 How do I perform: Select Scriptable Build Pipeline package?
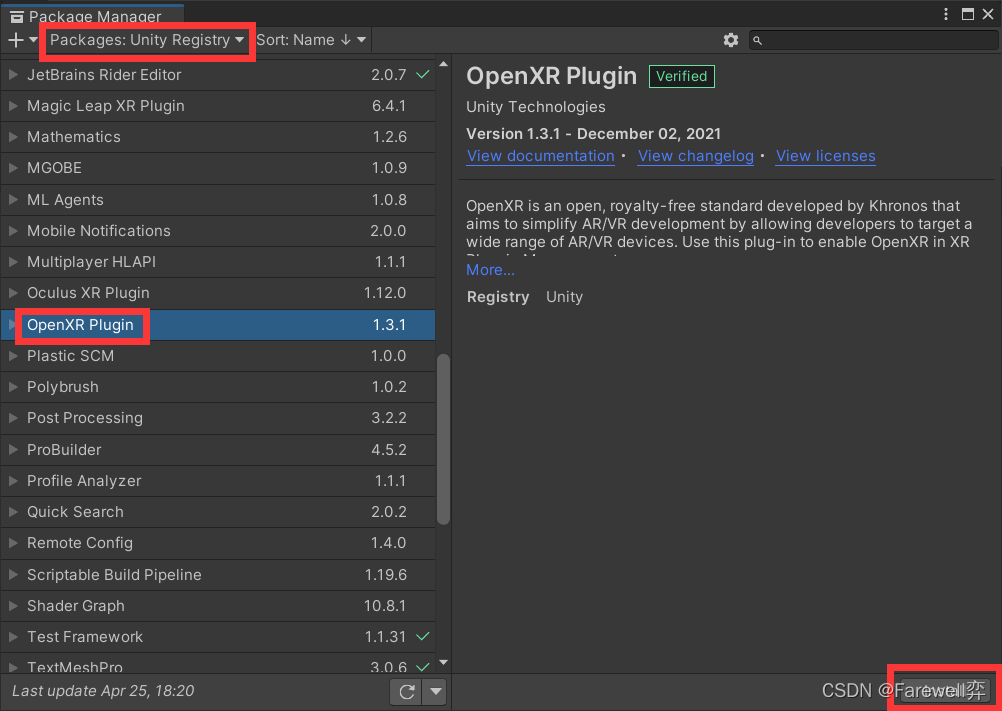pos(217,575)
